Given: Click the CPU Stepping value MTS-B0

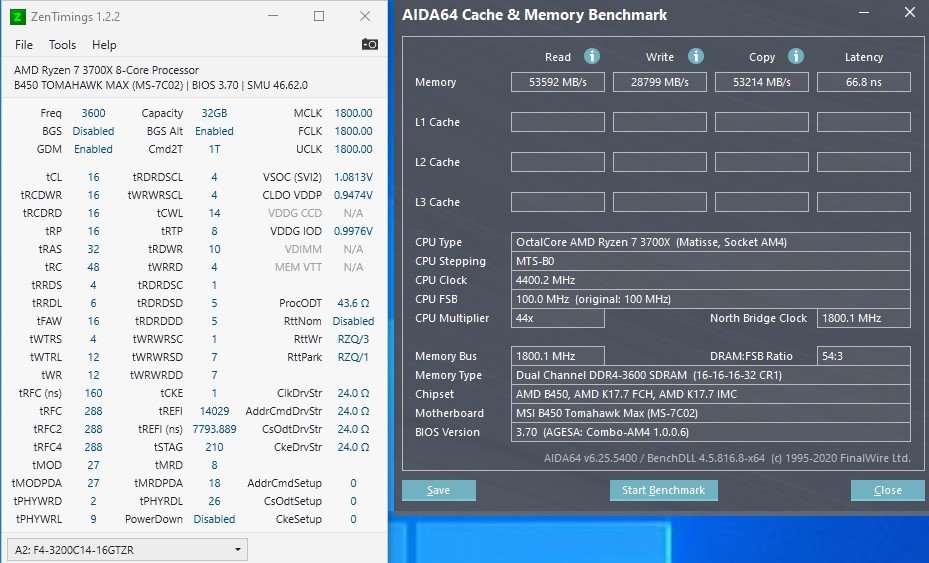Looking at the screenshot, I should click(x=710, y=261).
